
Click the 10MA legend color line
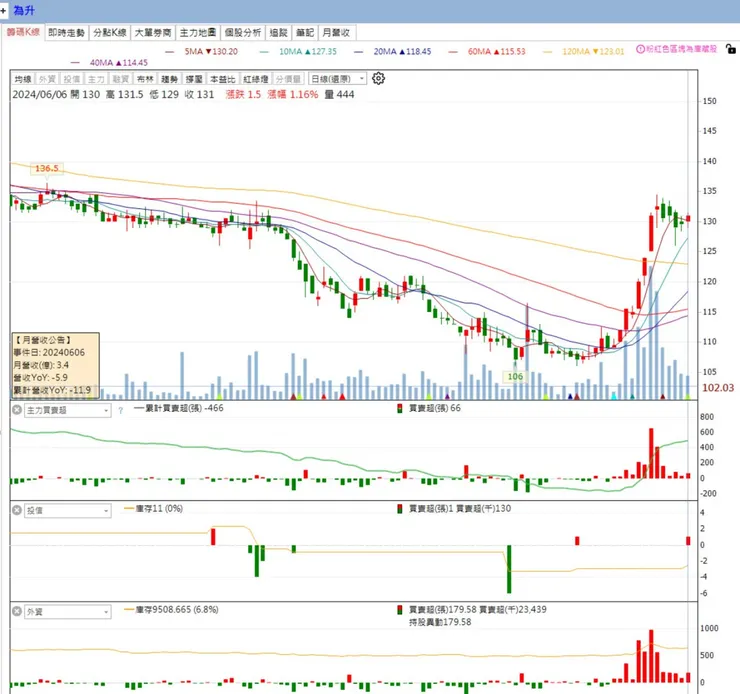coord(264,51)
